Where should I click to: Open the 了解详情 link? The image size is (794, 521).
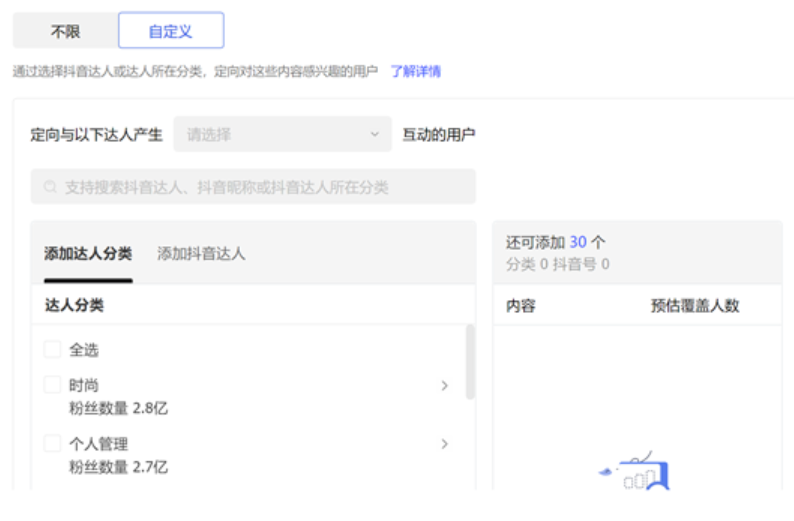415,71
